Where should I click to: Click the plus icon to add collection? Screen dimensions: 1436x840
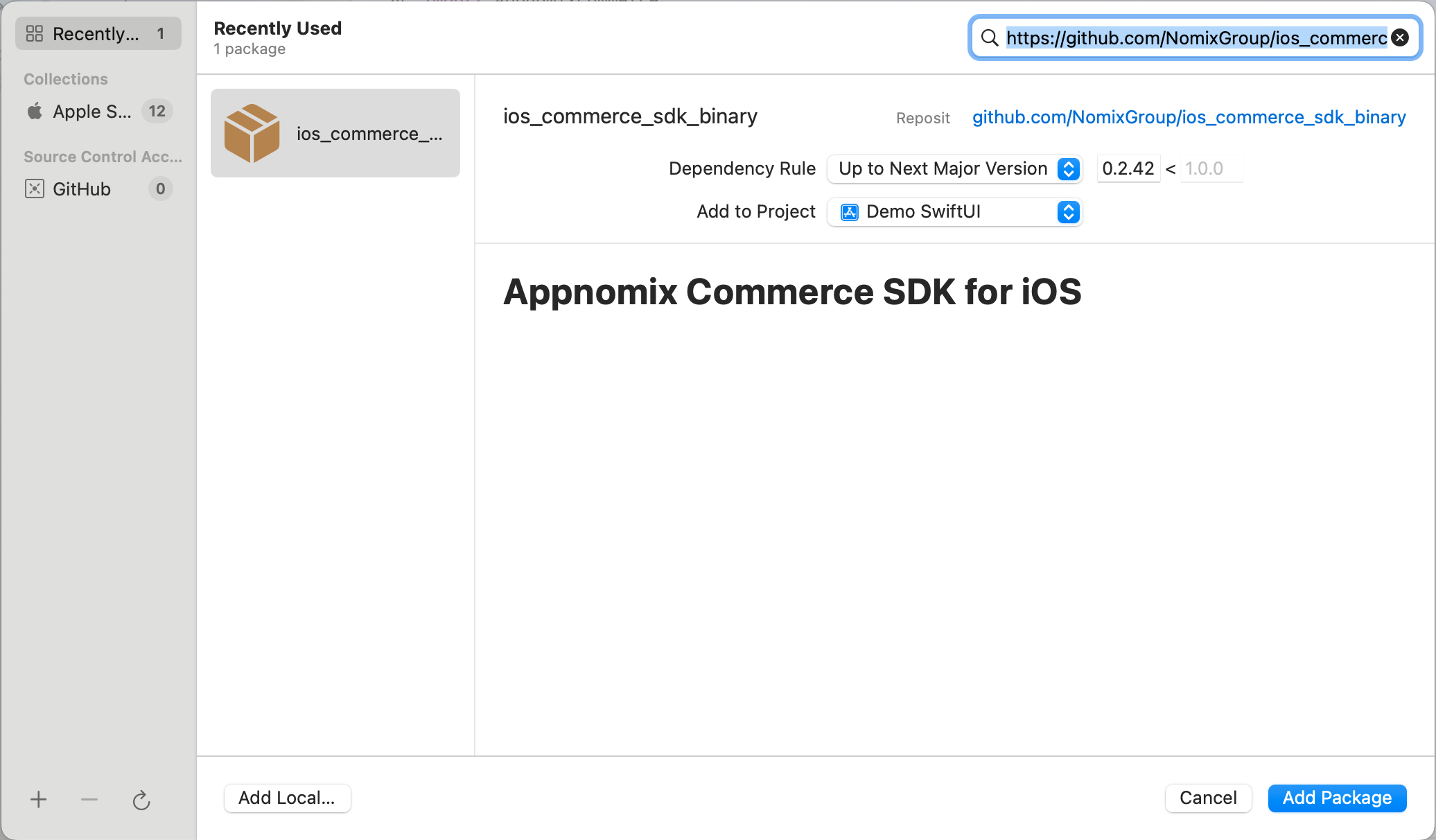39,800
